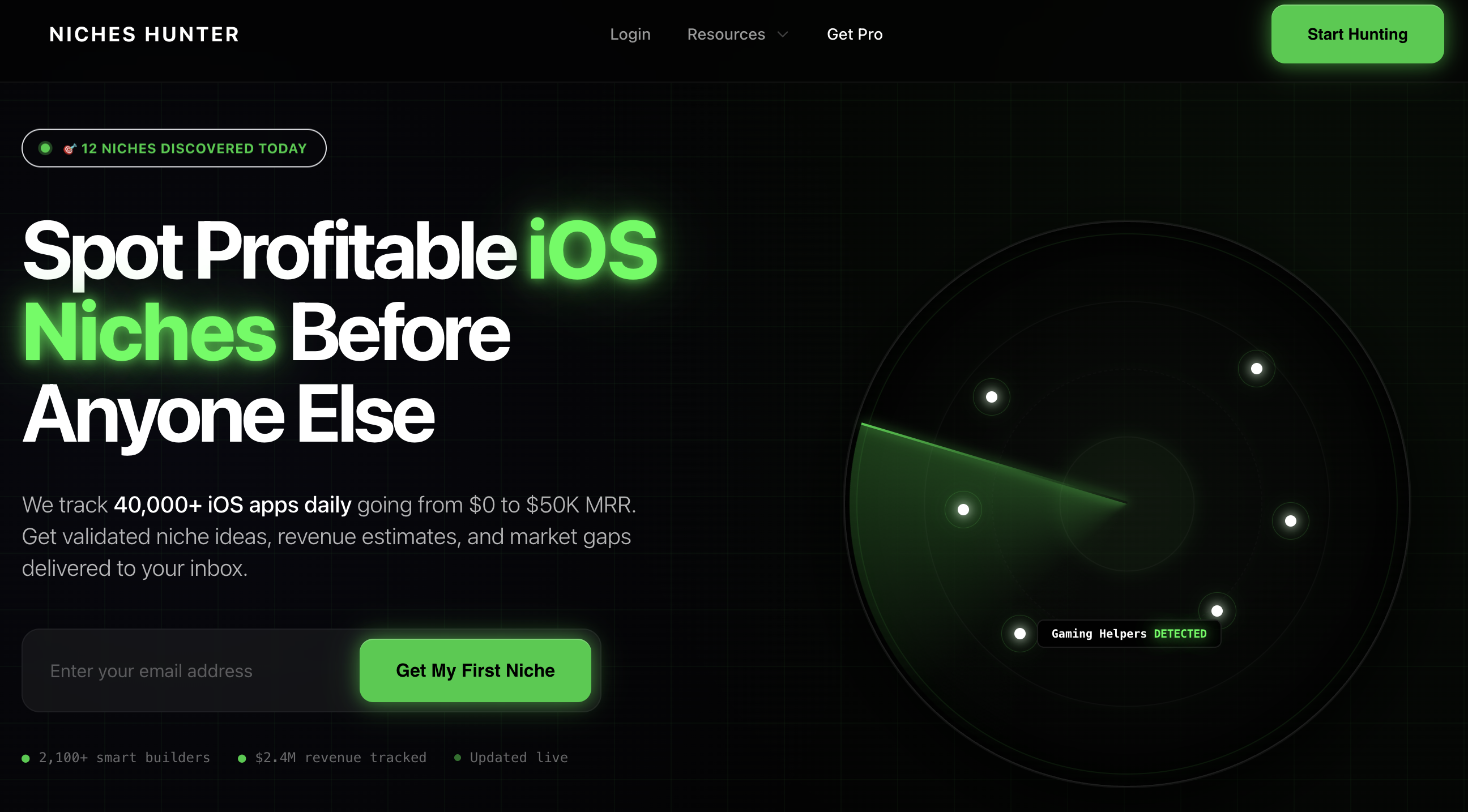Select the rightmost radar blip dot
1468x812 pixels.
1290,521
